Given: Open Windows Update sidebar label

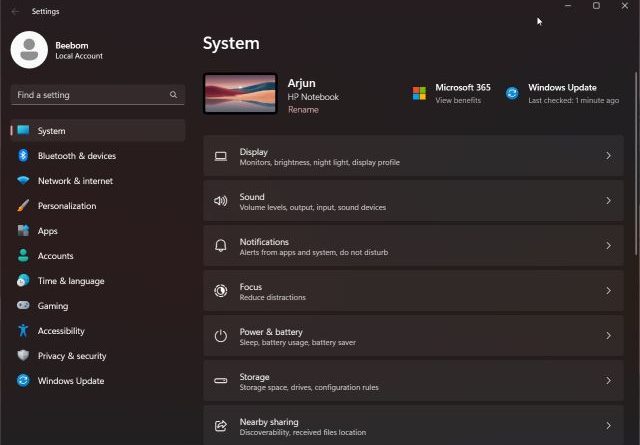Looking at the screenshot, I should (x=71, y=381).
